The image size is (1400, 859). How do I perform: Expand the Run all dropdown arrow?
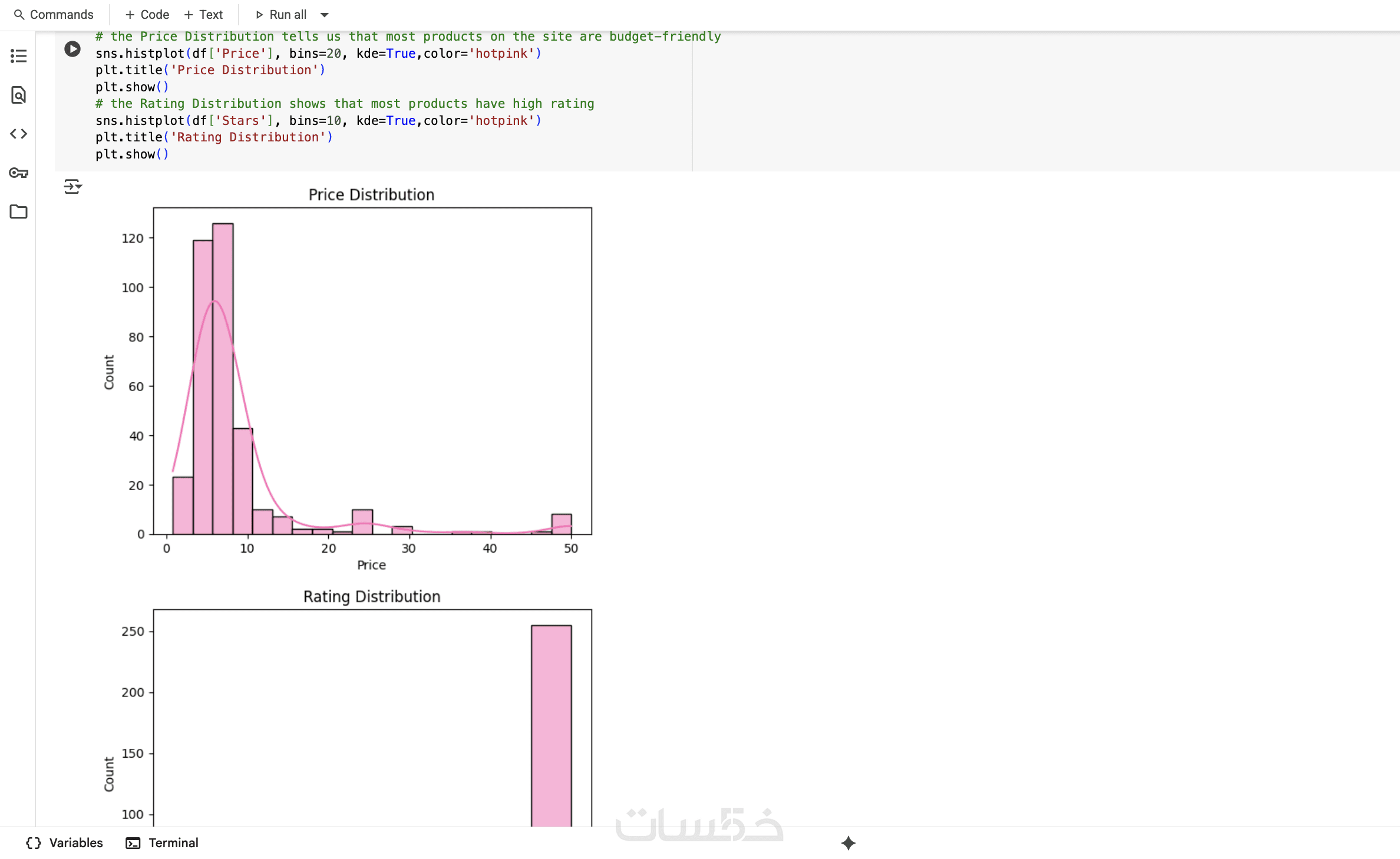click(x=324, y=15)
